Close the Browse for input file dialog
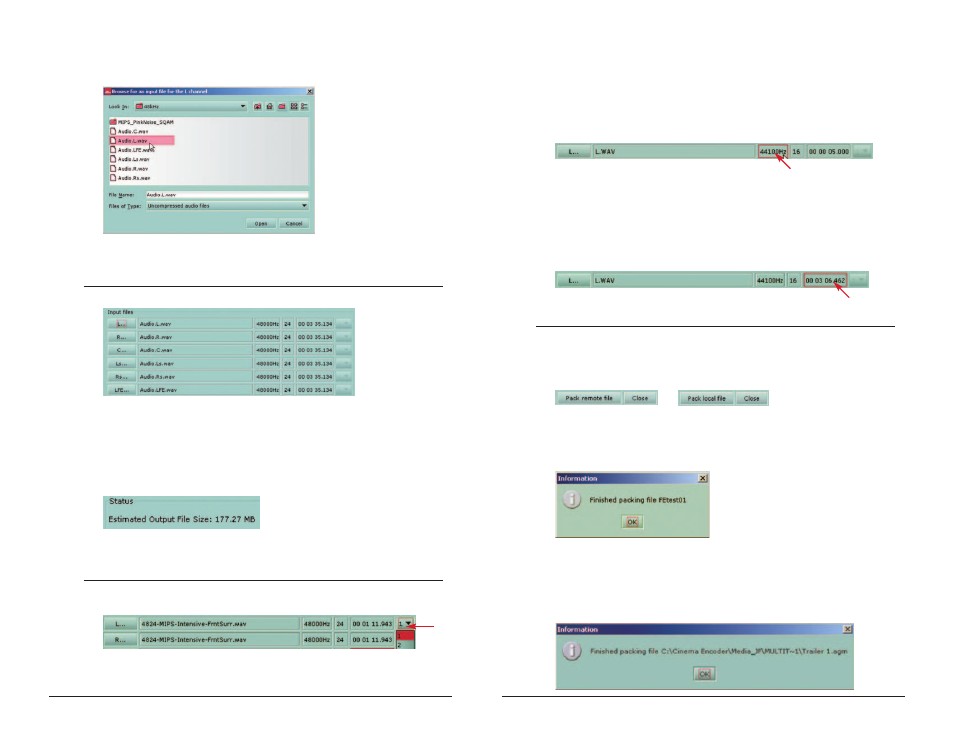Screen dimensions: 954x745 [x=310, y=91]
